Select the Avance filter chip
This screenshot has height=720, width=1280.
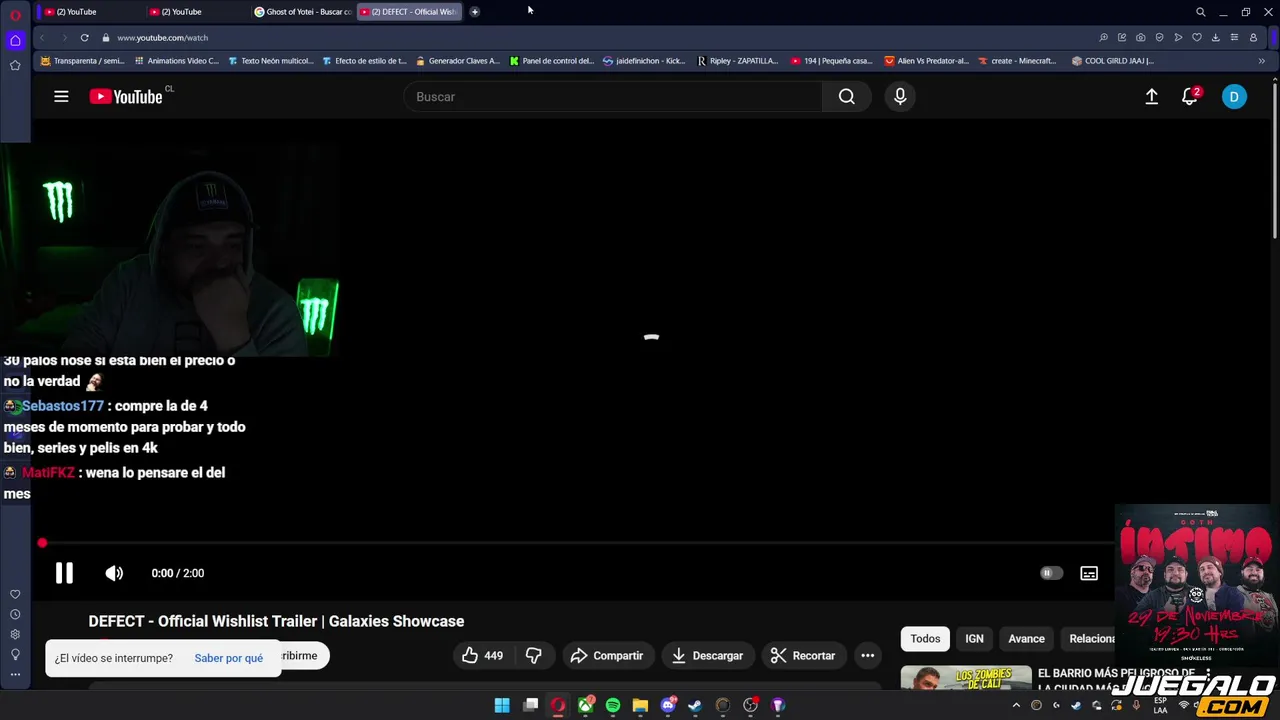coord(1026,639)
